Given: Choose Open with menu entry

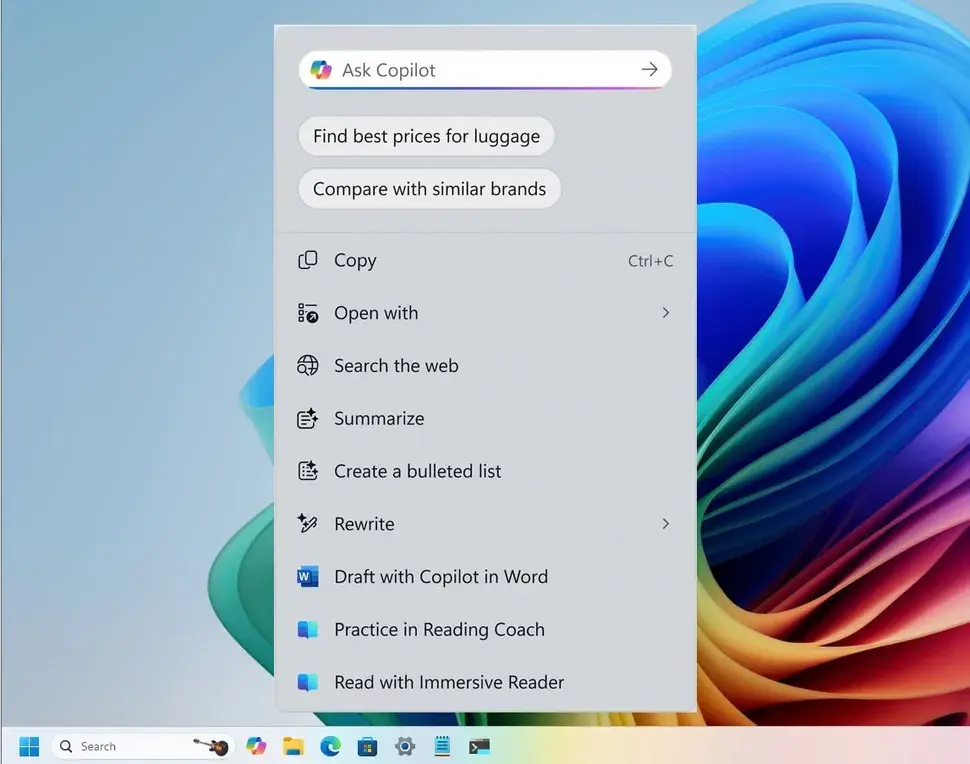Looking at the screenshot, I should click(x=486, y=313).
